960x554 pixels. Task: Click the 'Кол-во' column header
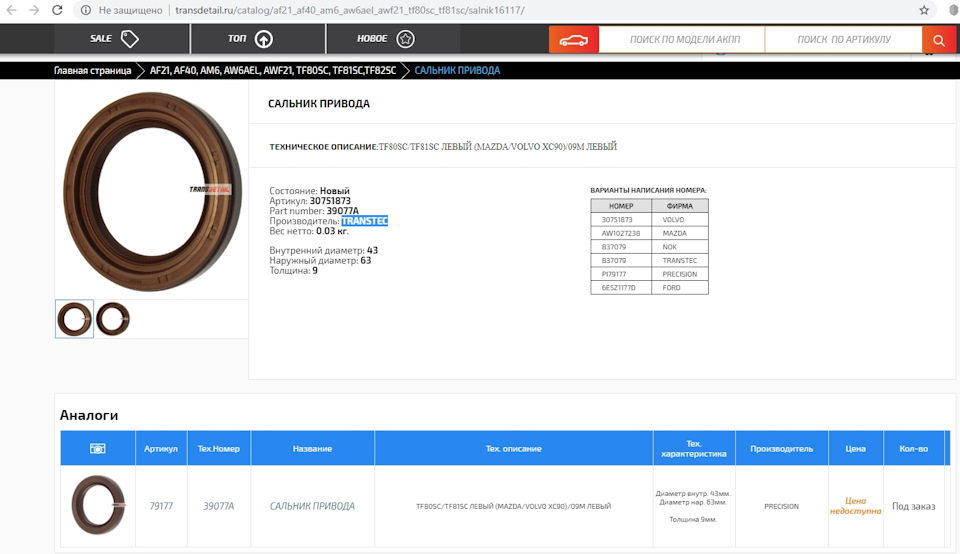tap(913, 449)
